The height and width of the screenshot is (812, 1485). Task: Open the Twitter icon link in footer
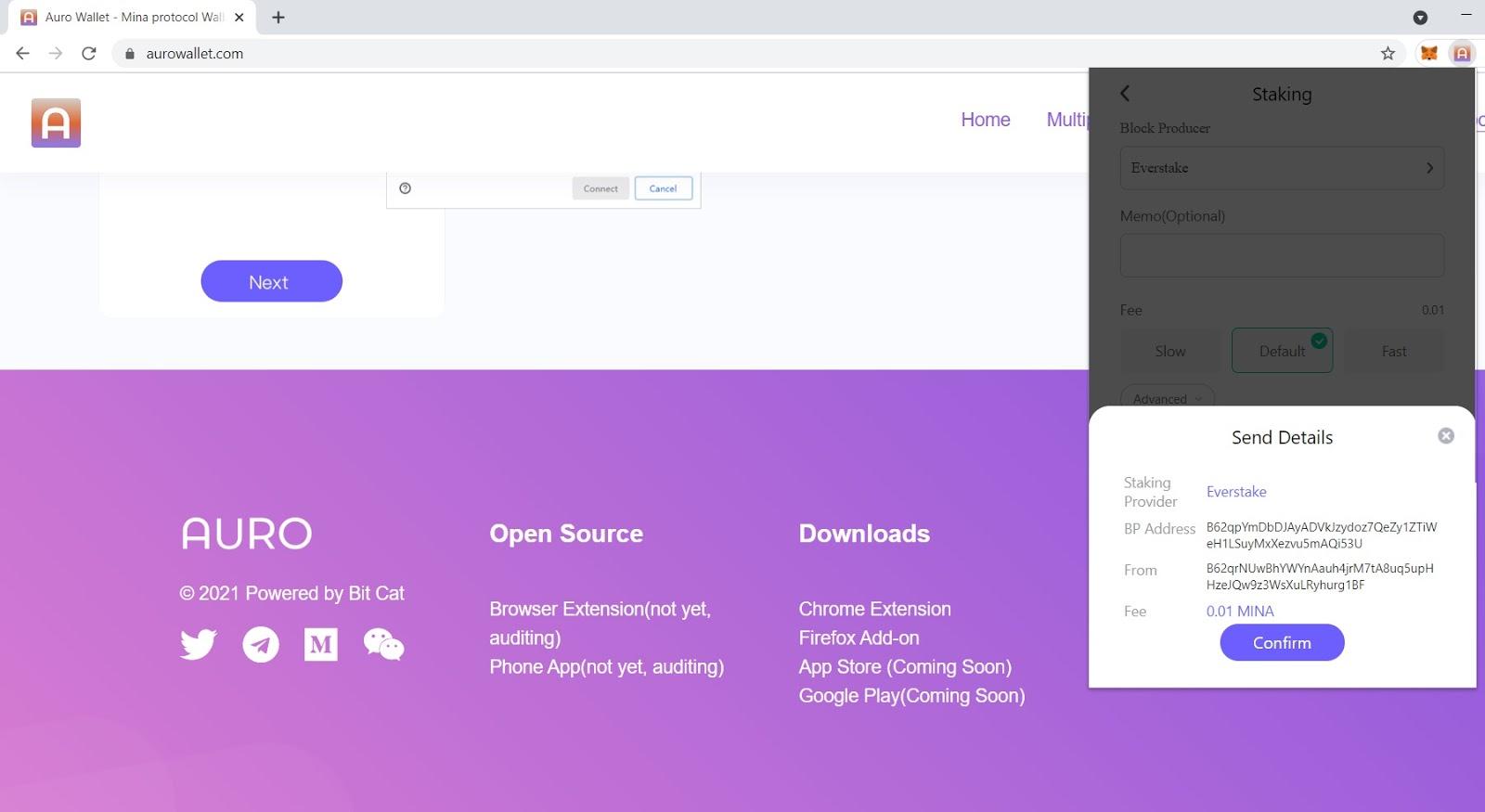pyautogui.click(x=199, y=644)
